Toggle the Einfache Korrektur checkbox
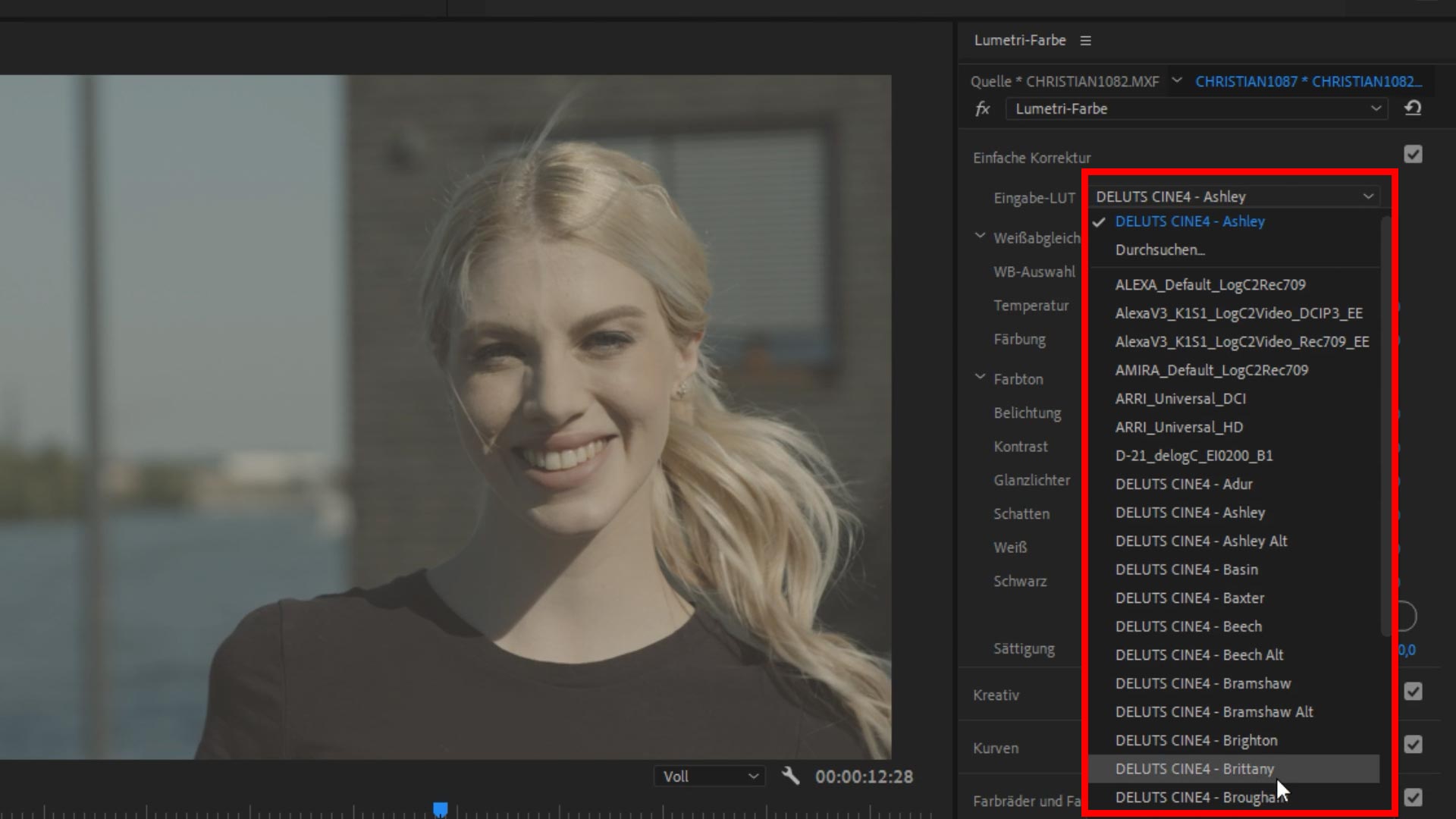 pos(1413,155)
